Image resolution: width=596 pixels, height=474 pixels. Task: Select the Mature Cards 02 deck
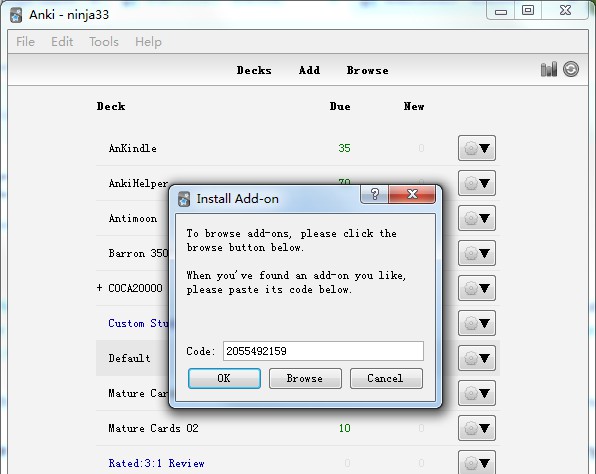[153, 428]
